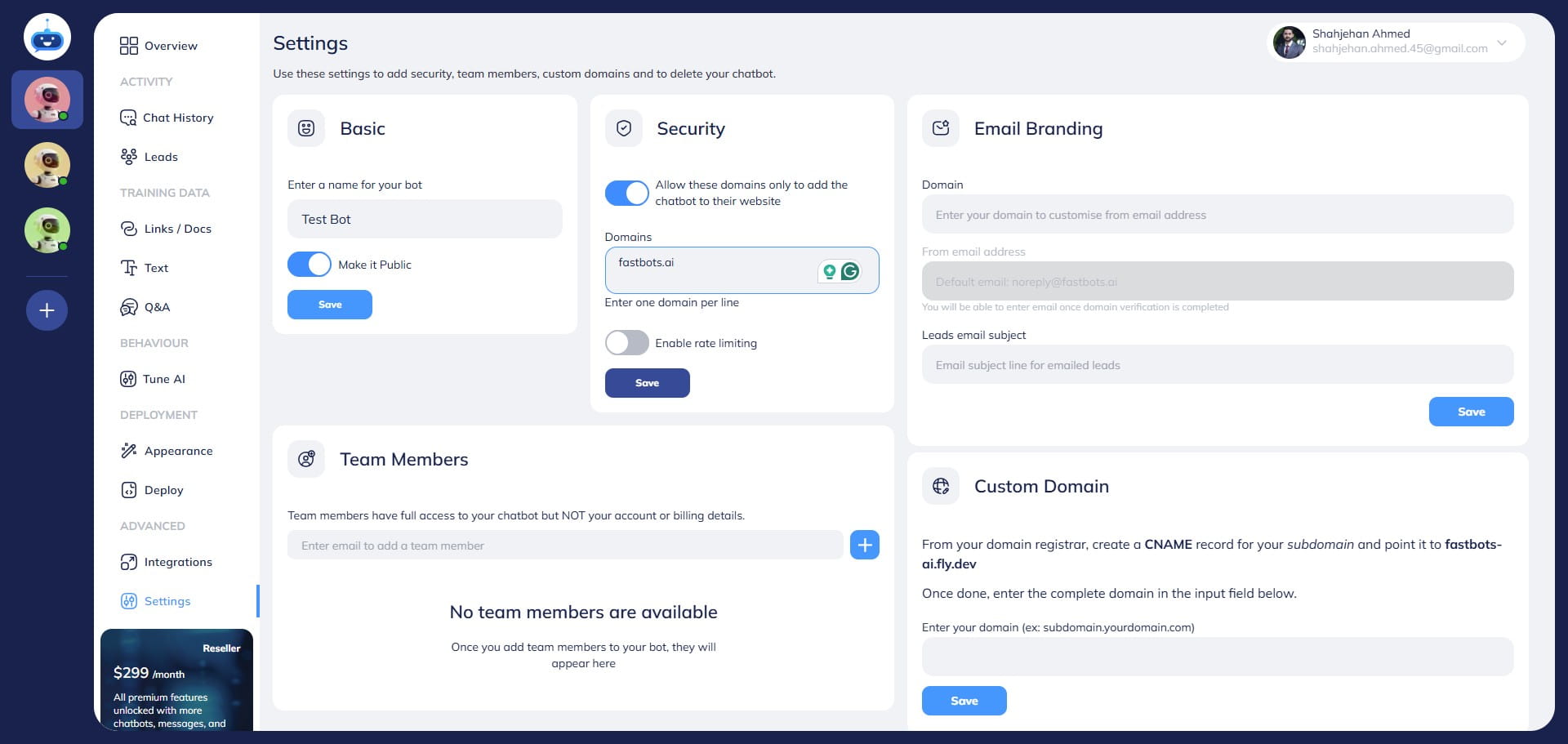Click the Basic section face icon
Screen dimensions: 1568x744
point(306,128)
